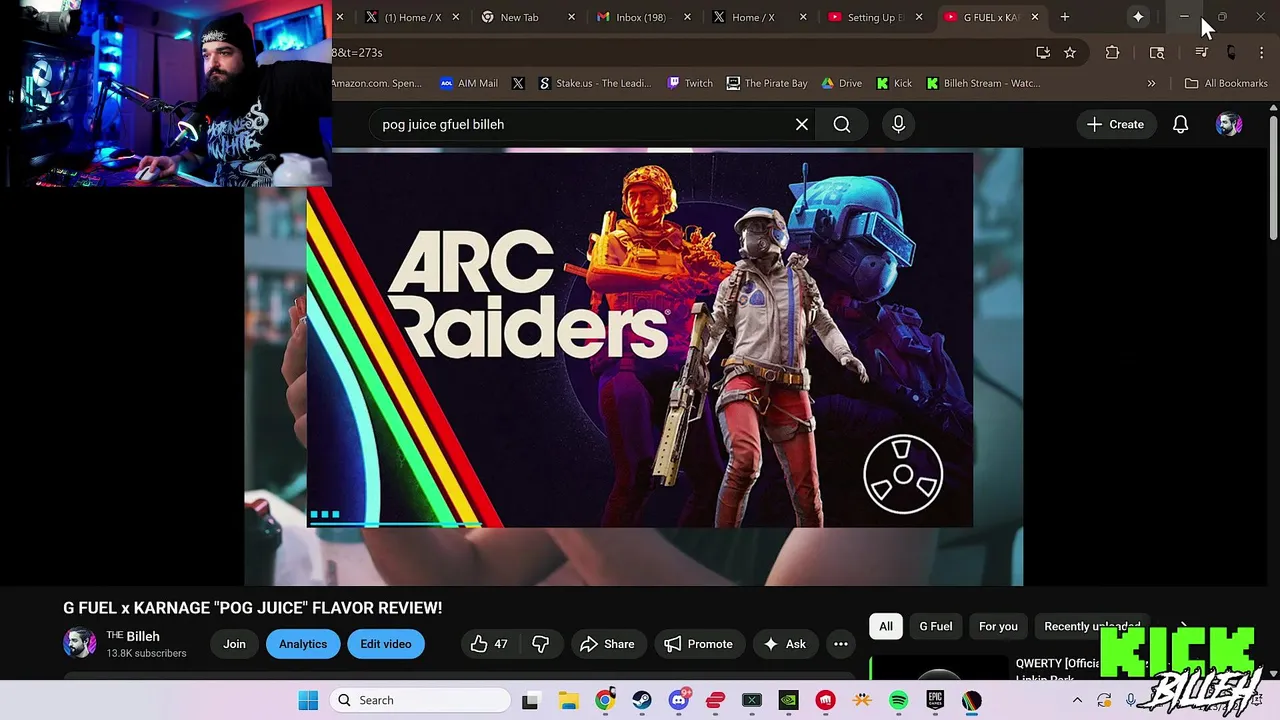
Task: Open the Ask AI button
Action: [784, 644]
